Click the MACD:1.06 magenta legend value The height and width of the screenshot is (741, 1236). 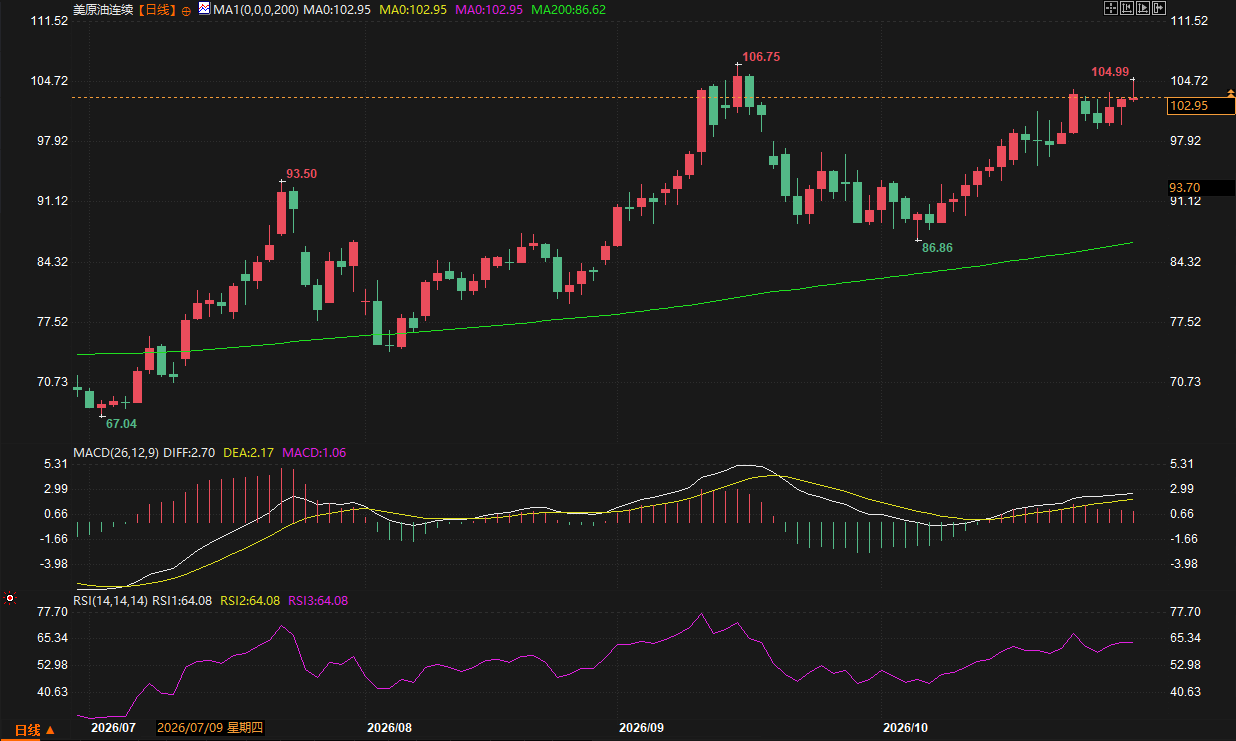[x=314, y=453]
